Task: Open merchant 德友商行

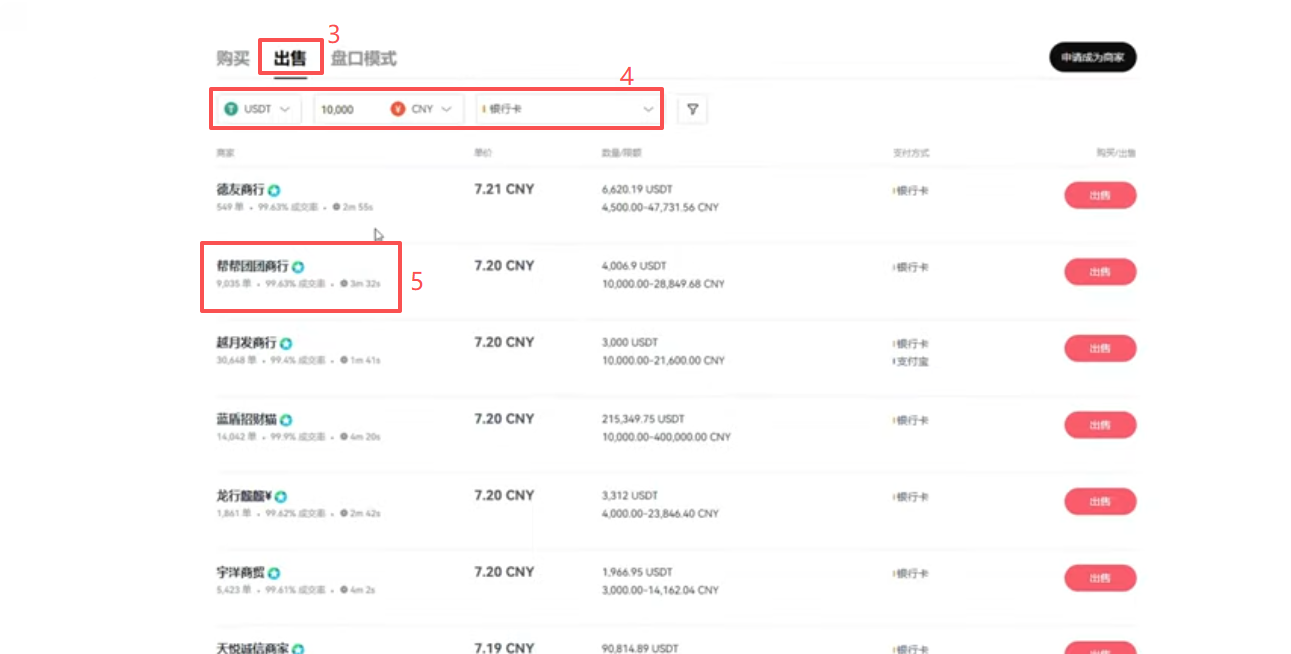Action: click(x=240, y=190)
